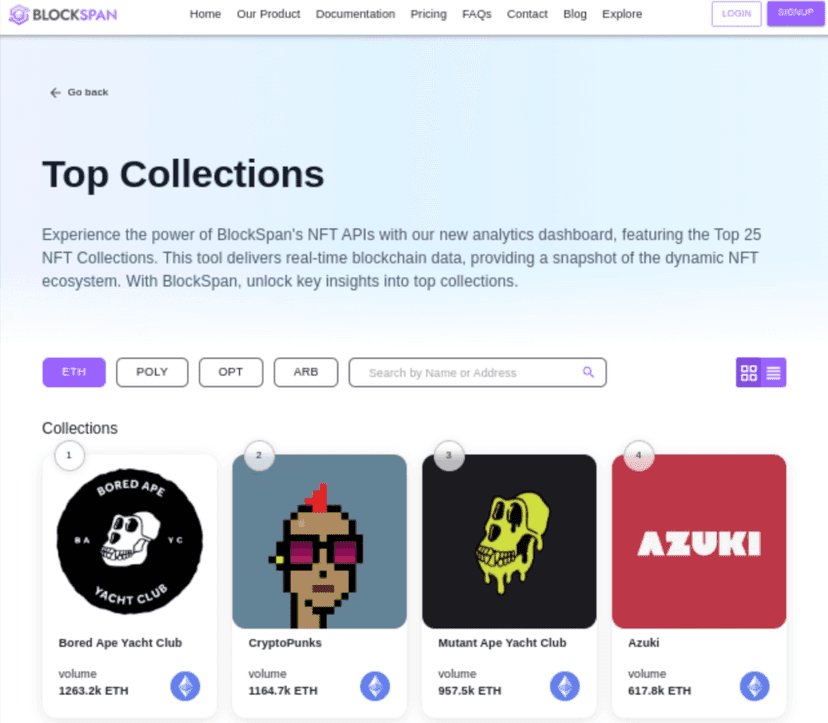Click the Go back arrow icon

tap(55, 92)
